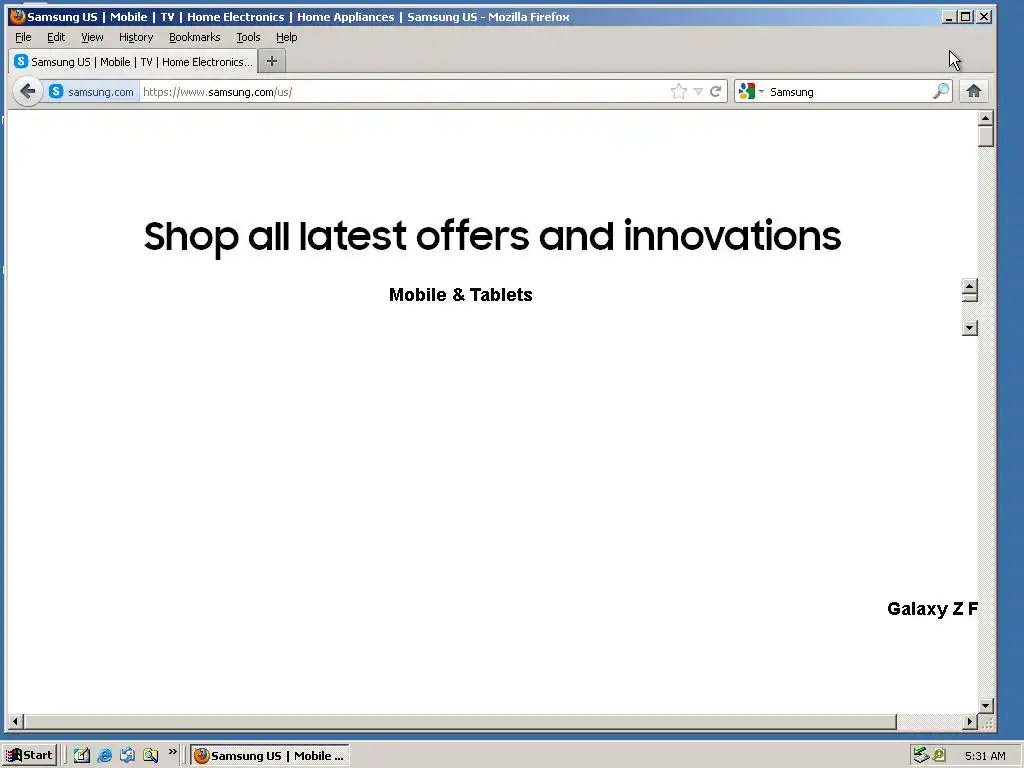The height and width of the screenshot is (768, 1024).
Task: Open a new tab with the plus button
Action: coord(272,61)
